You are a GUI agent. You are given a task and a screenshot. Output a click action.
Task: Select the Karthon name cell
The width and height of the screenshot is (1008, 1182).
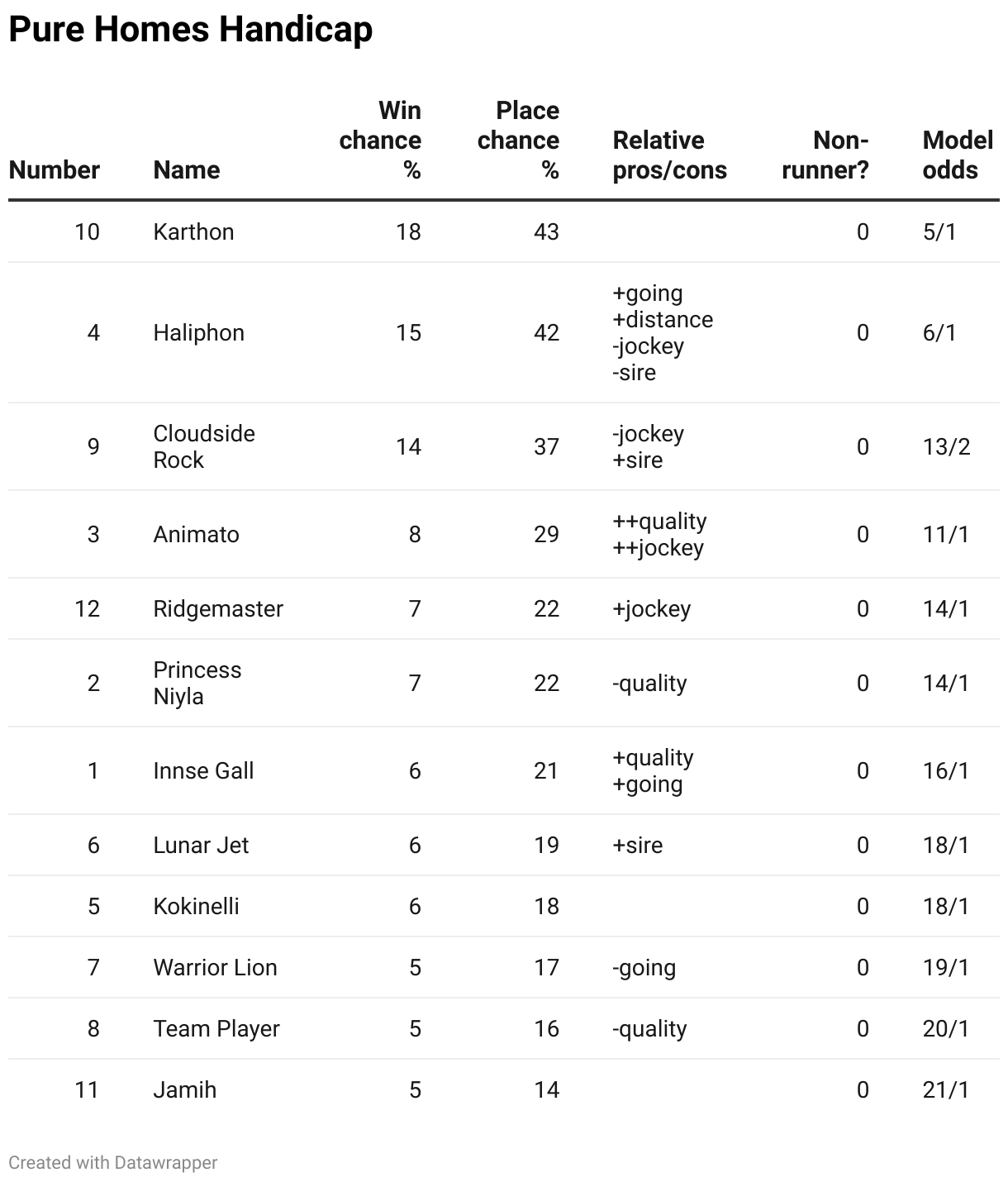pyautogui.click(x=193, y=231)
